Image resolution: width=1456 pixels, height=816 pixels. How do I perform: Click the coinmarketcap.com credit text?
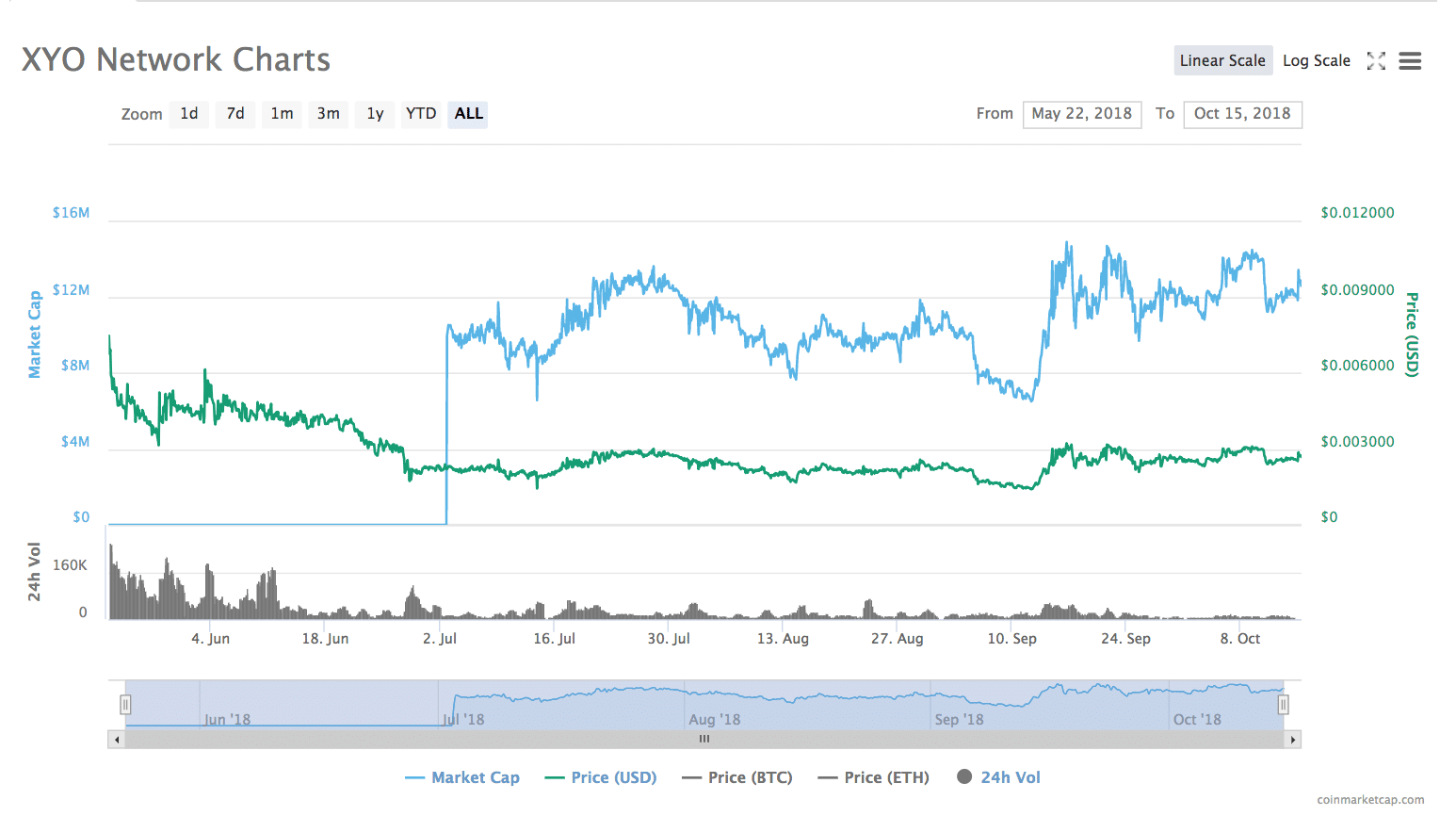click(1370, 800)
